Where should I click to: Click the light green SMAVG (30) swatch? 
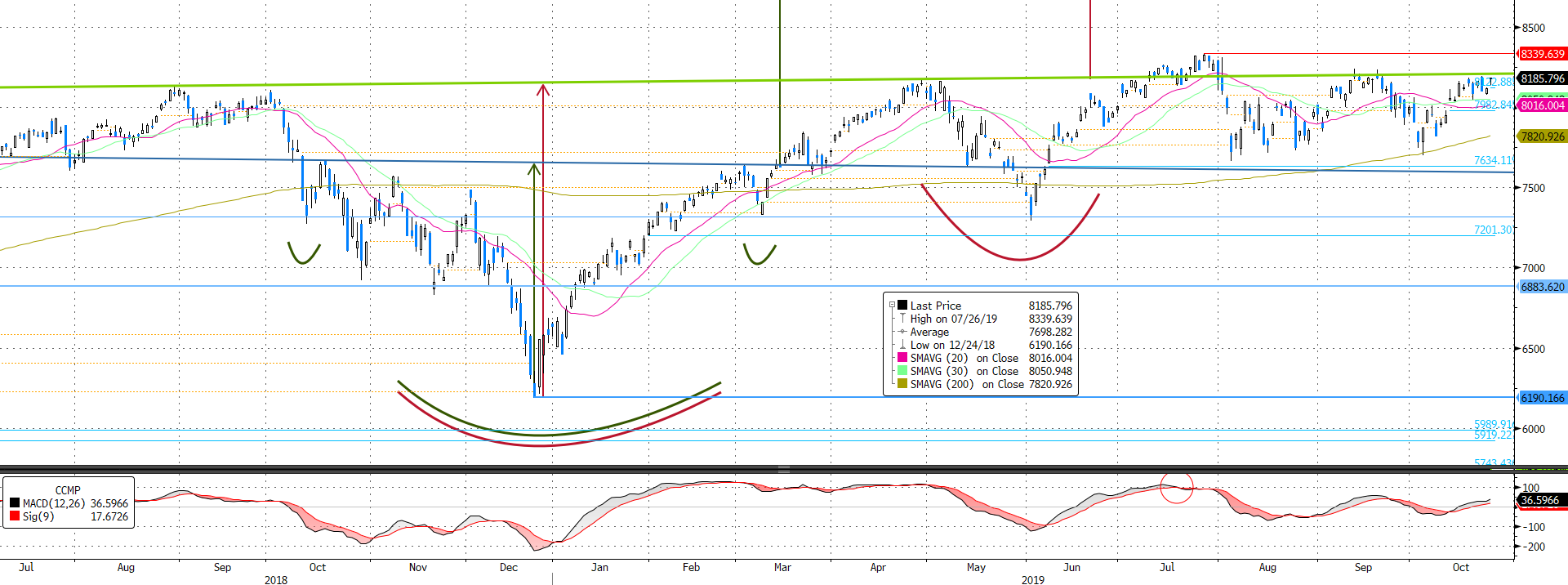click(902, 371)
